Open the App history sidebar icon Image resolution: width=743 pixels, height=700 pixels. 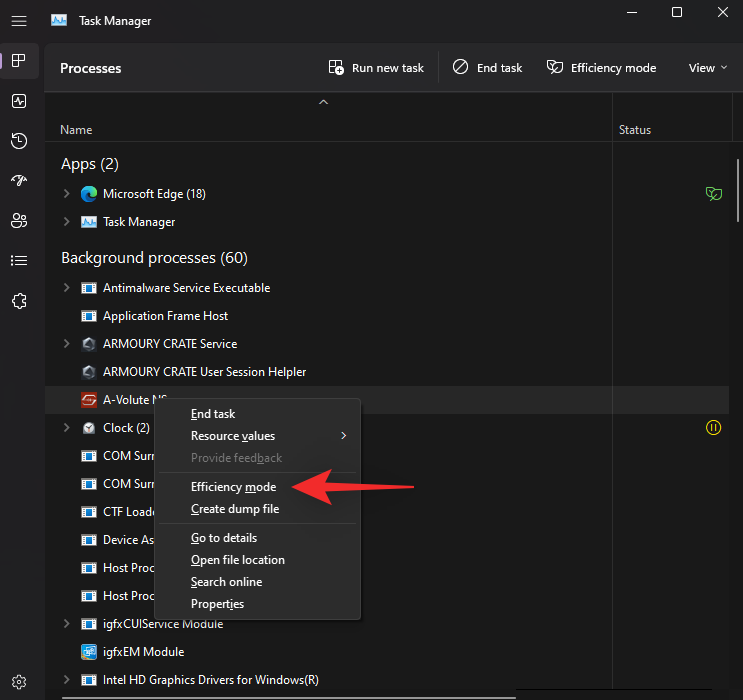pyautogui.click(x=19, y=141)
